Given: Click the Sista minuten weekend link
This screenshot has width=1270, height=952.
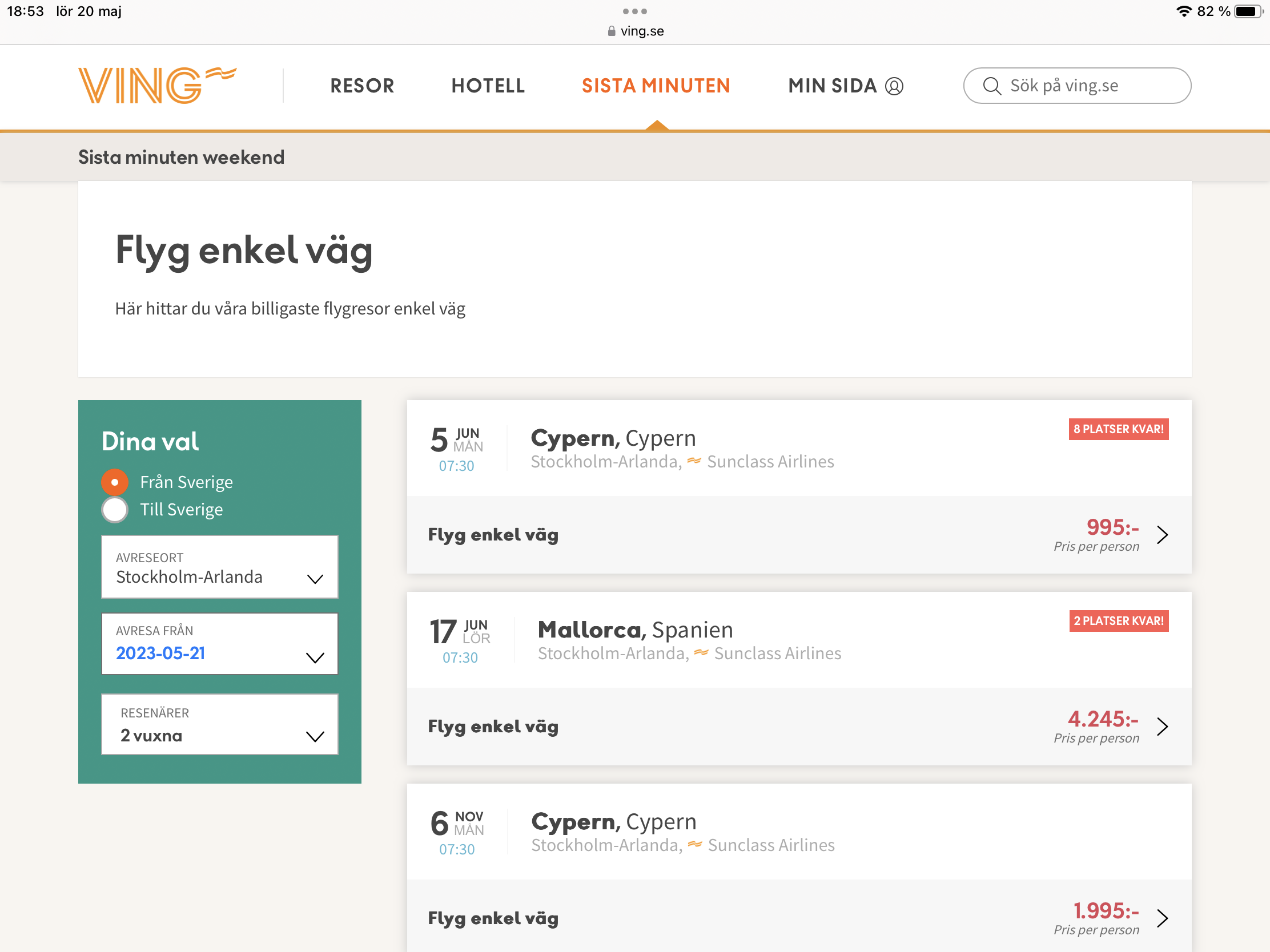Looking at the screenshot, I should click(x=182, y=157).
